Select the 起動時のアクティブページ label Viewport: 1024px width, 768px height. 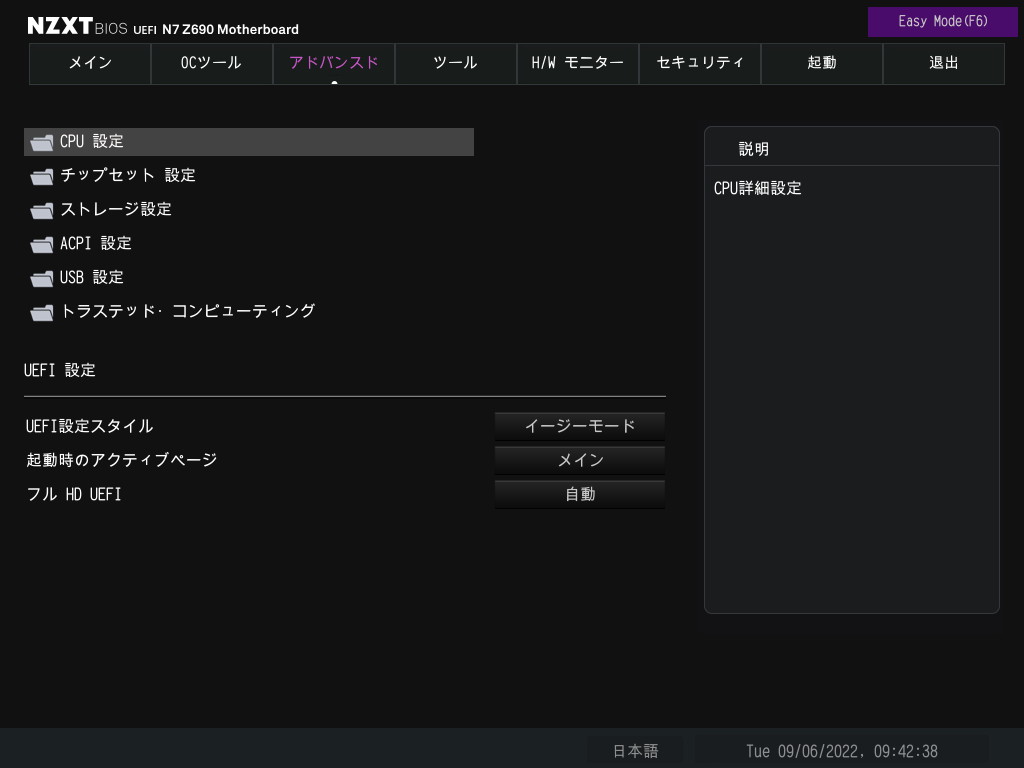pos(121,460)
